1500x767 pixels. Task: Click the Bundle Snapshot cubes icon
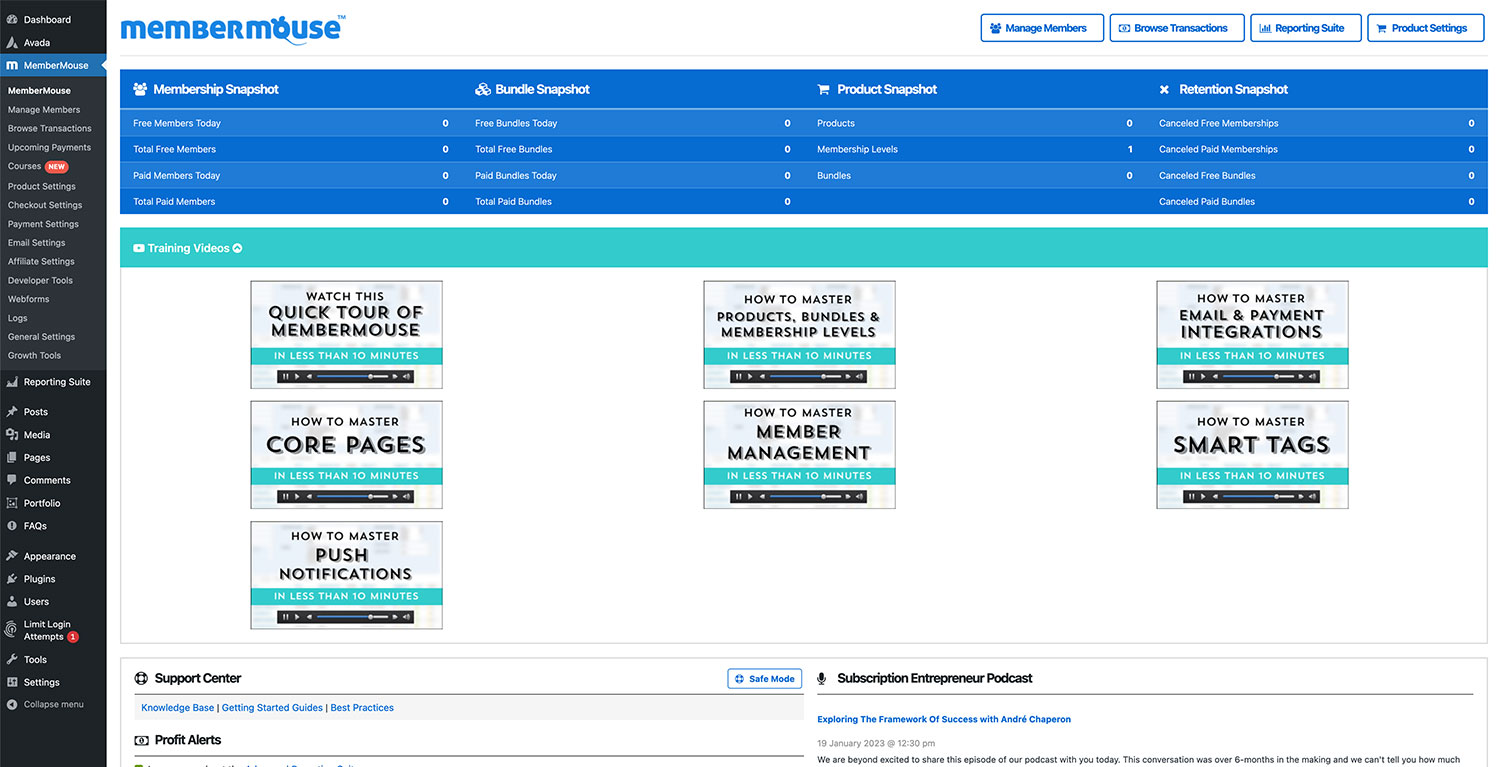click(483, 89)
